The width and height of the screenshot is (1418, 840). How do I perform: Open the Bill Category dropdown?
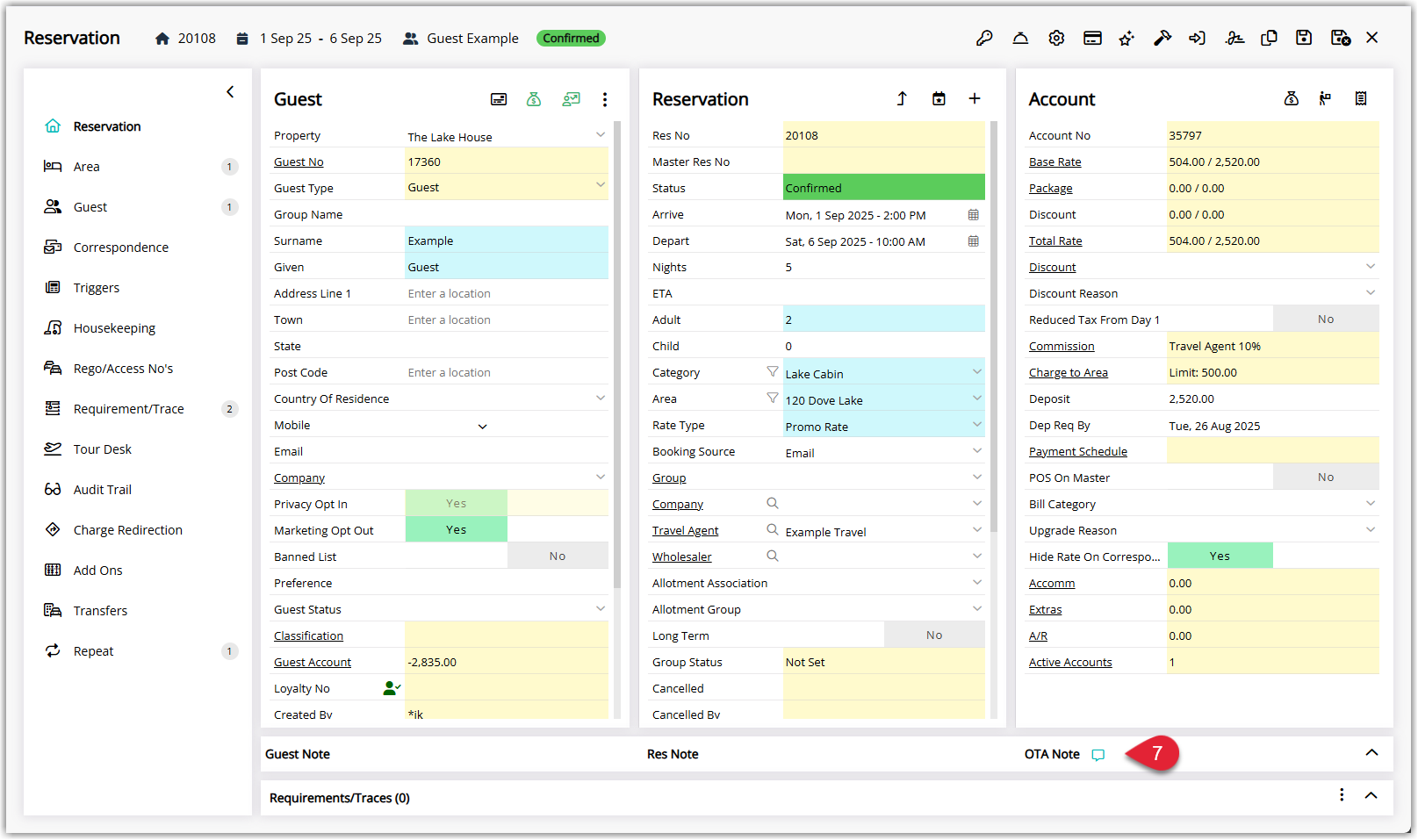pos(1371,504)
